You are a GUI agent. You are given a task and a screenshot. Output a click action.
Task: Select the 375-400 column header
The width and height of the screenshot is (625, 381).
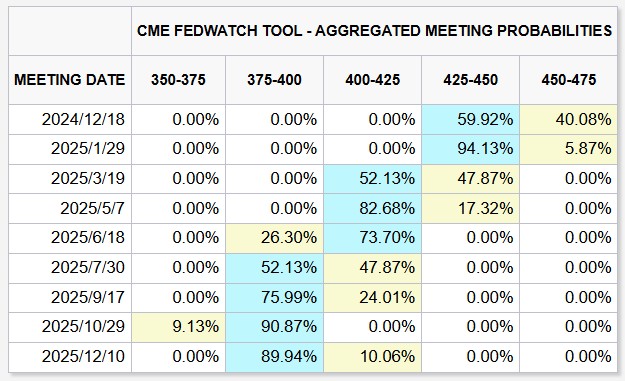[274, 80]
